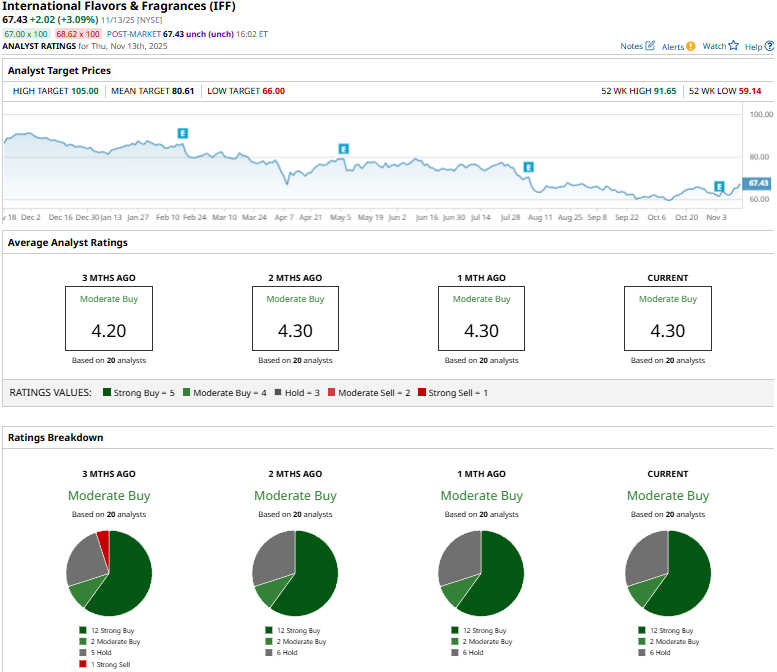Click the May earnings E marker
The height and width of the screenshot is (672, 777).
[x=343, y=149]
